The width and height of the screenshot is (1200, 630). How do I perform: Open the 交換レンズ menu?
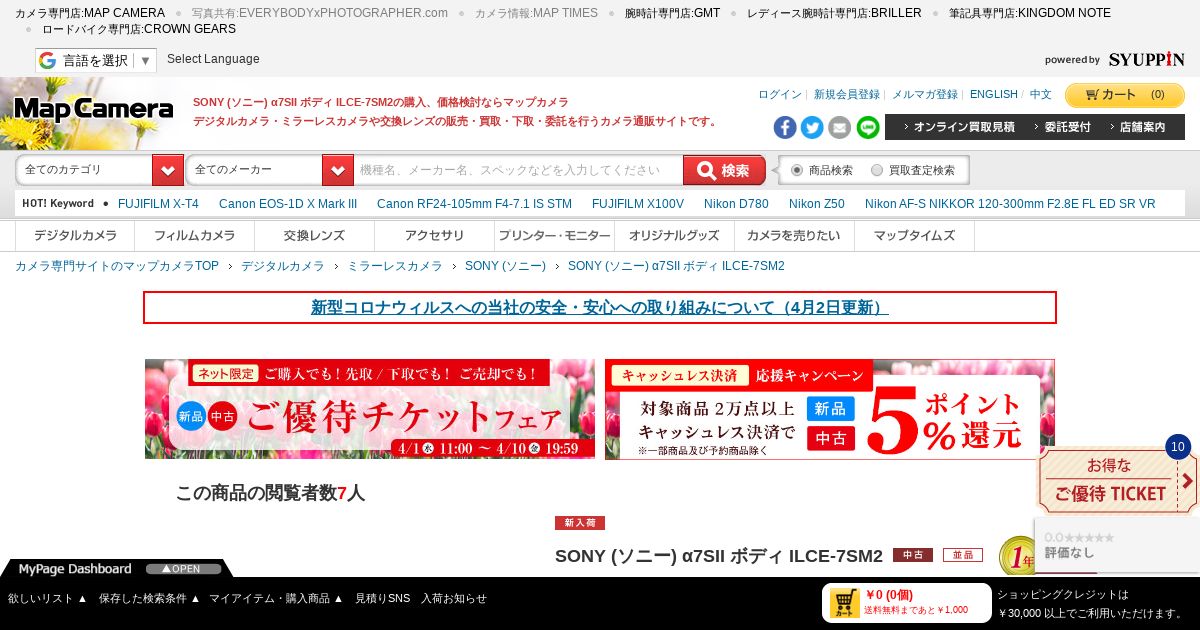tap(315, 236)
